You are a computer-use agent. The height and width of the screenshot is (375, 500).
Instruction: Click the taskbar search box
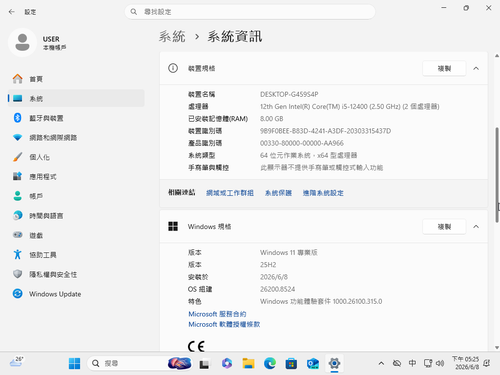pos(139,363)
